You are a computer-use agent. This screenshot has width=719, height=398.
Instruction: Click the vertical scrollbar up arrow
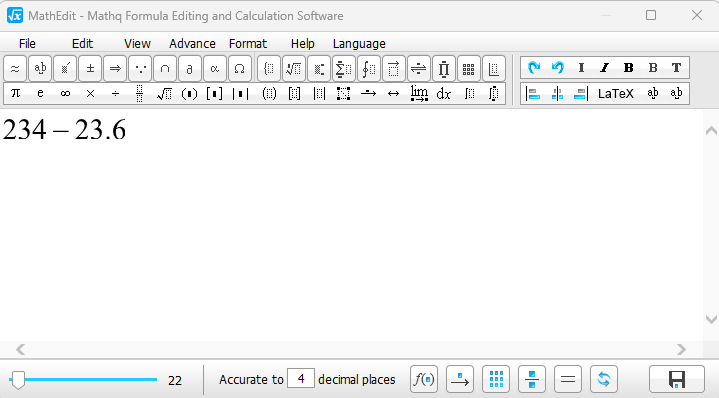pyautogui.click(x=711, y=131)
